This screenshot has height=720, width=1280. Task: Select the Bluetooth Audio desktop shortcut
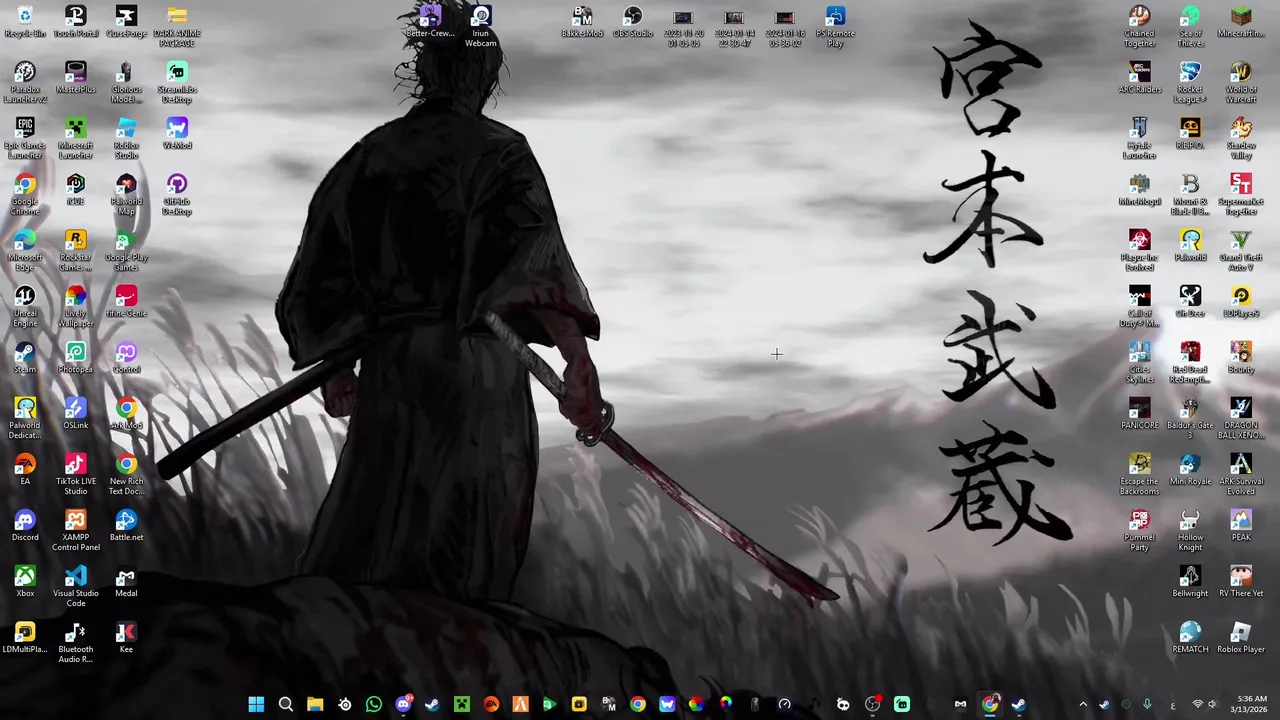coord(75,643)
